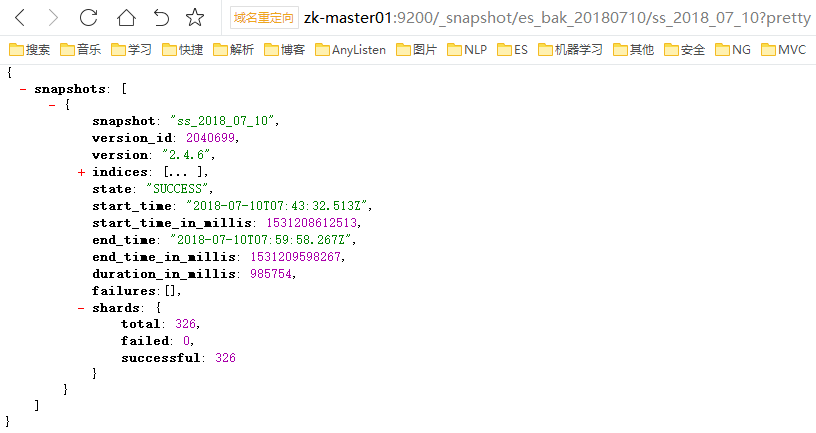
Task: Open the 机器学习 bookmark folder
Action: [x=570, y=50]
